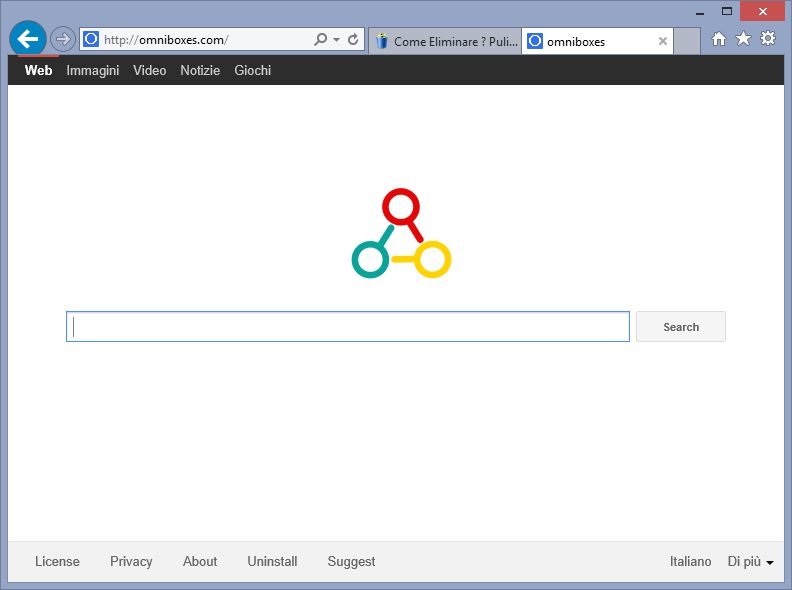Close the browser window with red X
The width and height of the screenshot is (792, 590).
point(762,11)
